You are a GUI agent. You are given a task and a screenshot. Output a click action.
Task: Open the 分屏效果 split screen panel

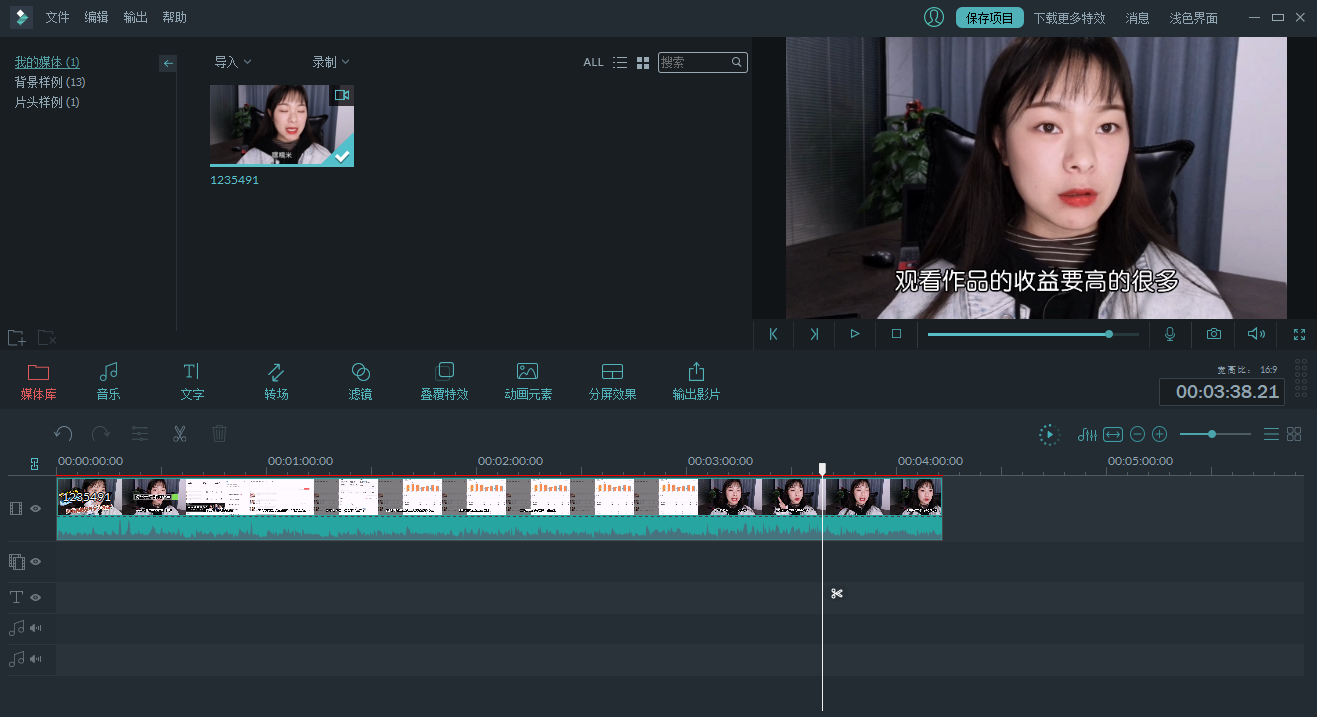(x=612, y=381)
